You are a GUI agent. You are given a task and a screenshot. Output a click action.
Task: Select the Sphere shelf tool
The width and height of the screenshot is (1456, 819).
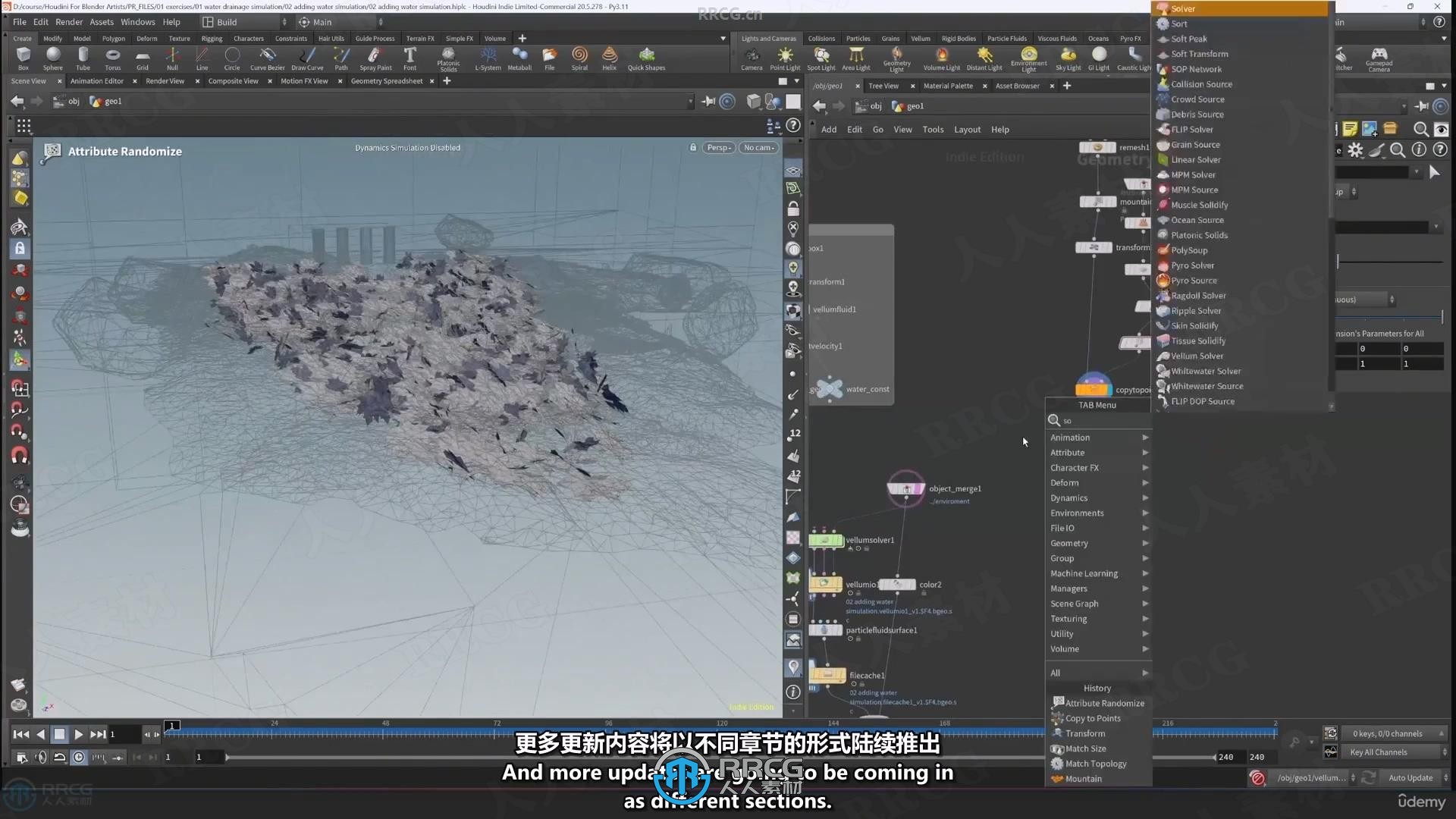(x=53, y=58)
